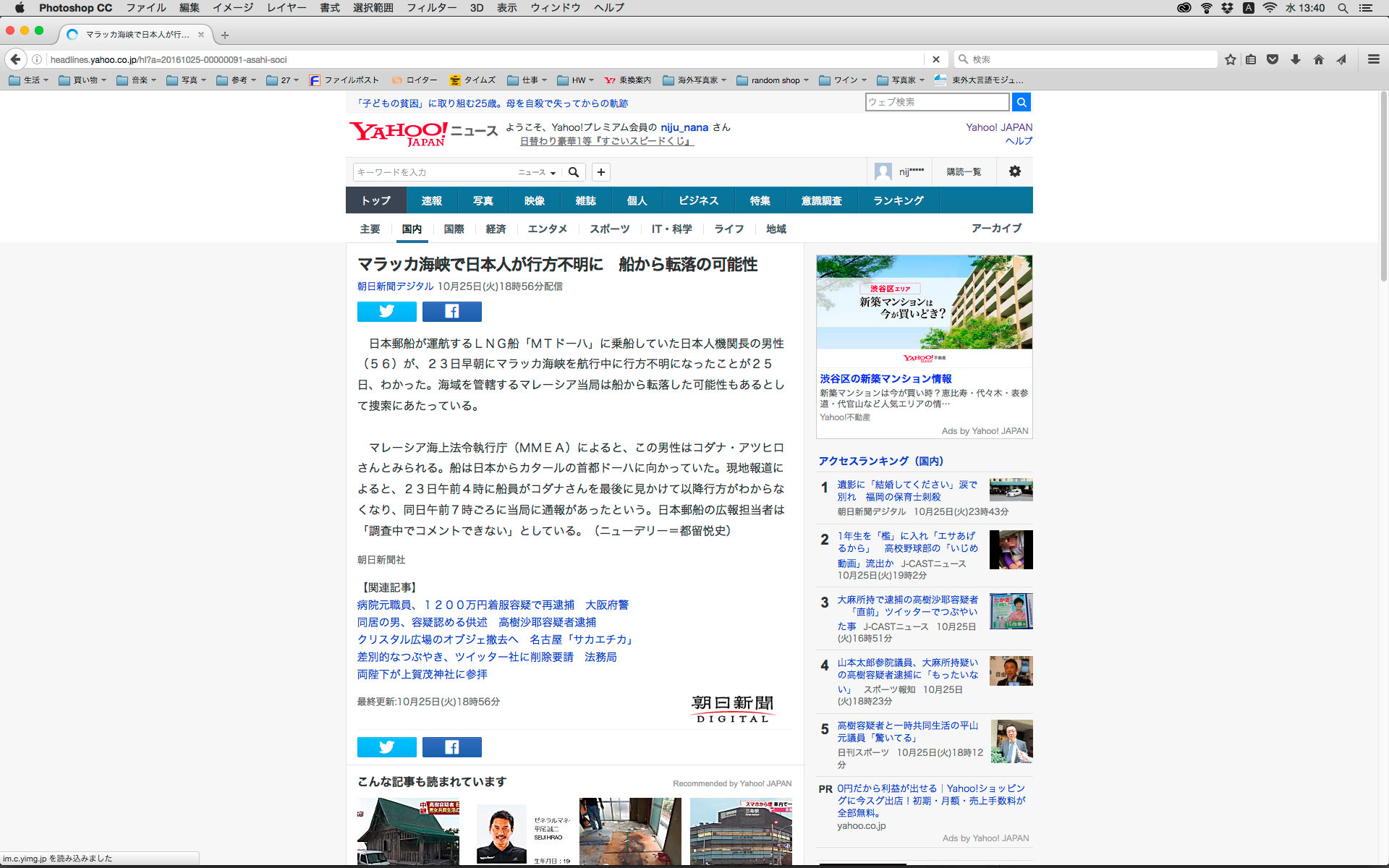1389x868 pixels.
Task: Open the Pocket save icon in toolbar
Action: point(1273,59)
